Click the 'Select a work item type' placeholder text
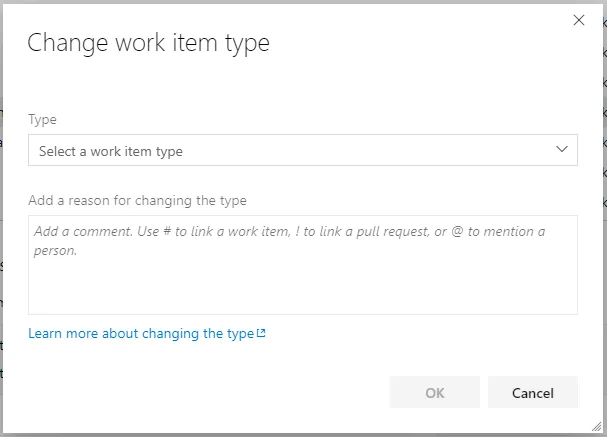 click(x=111, y=152)
